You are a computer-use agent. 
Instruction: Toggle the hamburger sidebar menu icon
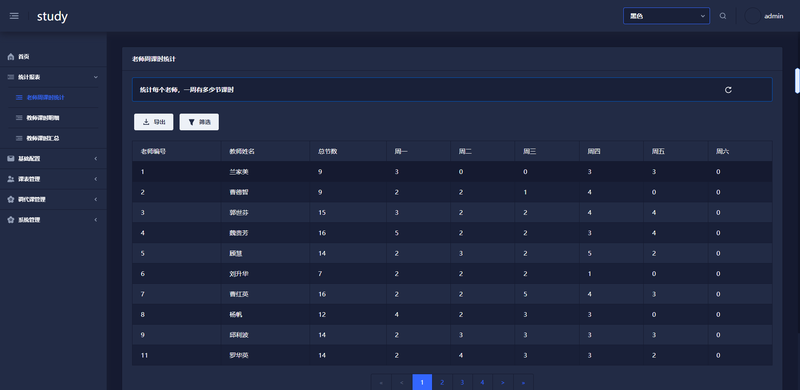(x=14, y=16)
